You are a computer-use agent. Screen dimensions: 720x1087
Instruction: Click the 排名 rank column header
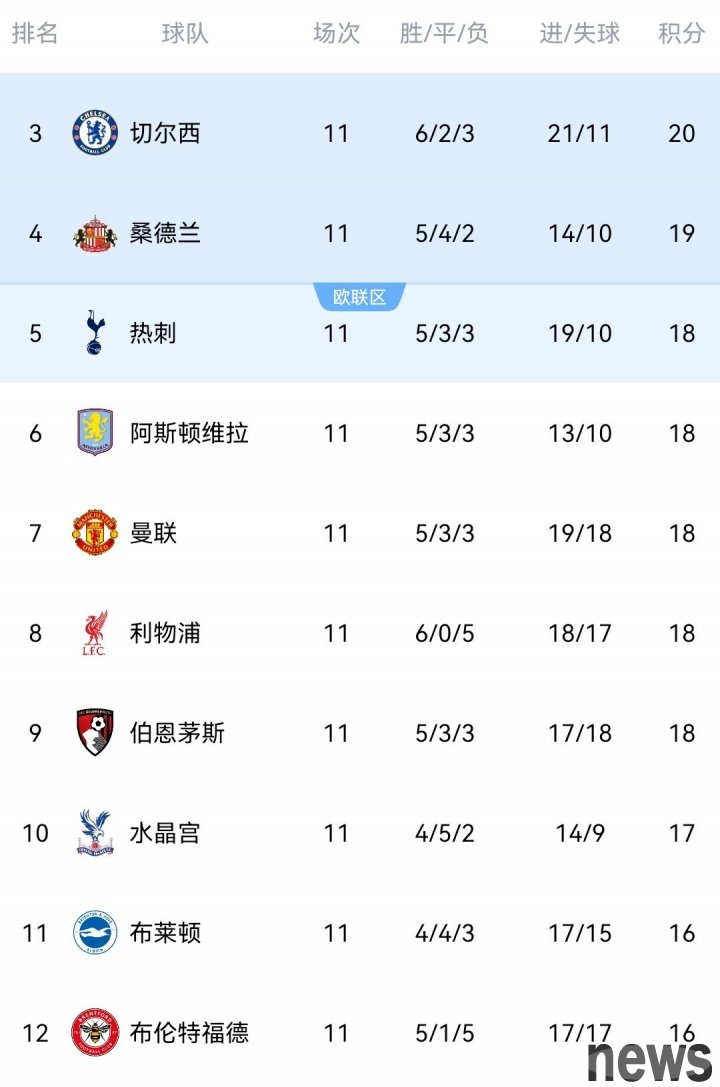click(x=35, y=33)
